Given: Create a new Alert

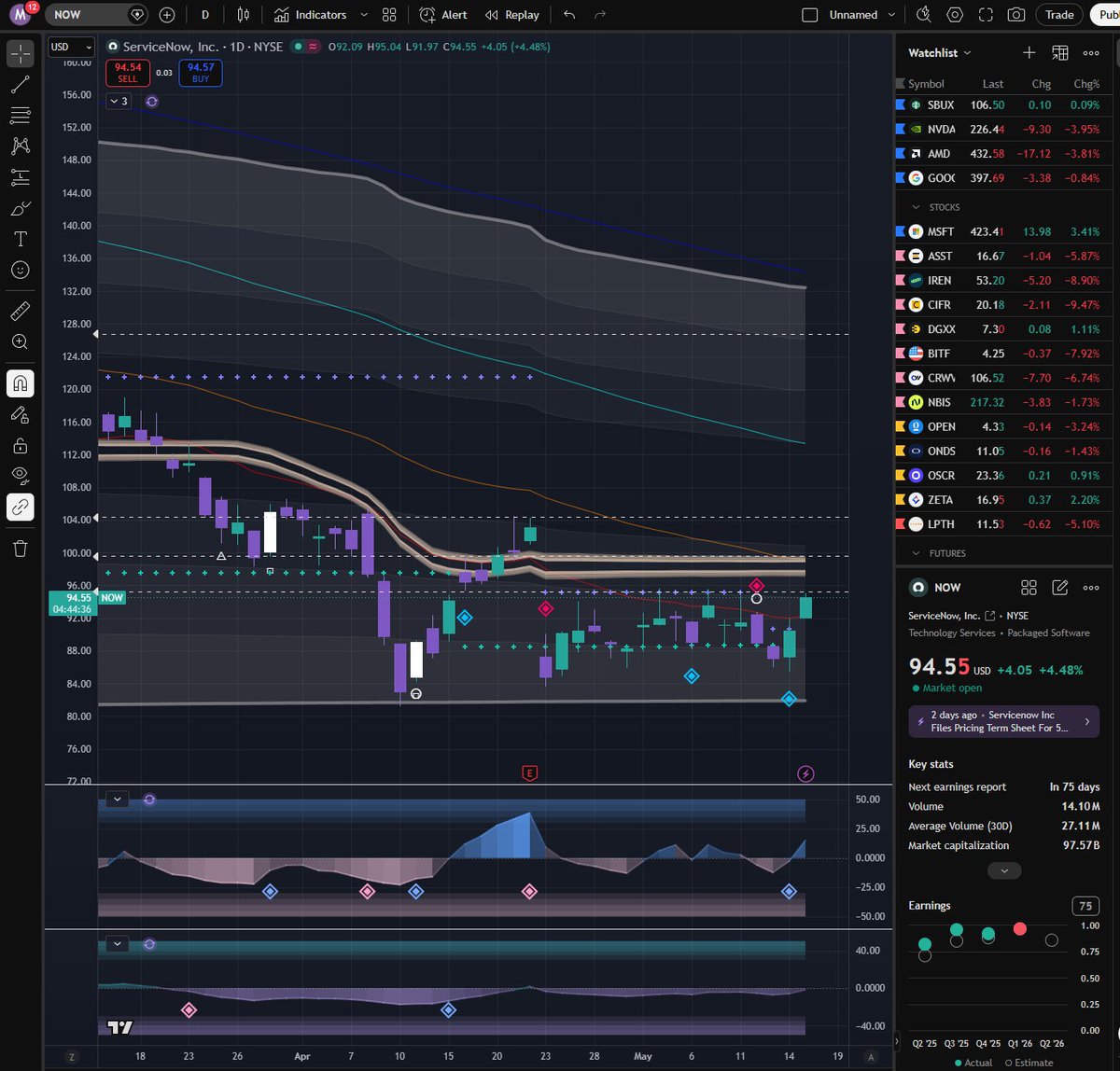Looking at the screenshot, I should click(443, 15).
